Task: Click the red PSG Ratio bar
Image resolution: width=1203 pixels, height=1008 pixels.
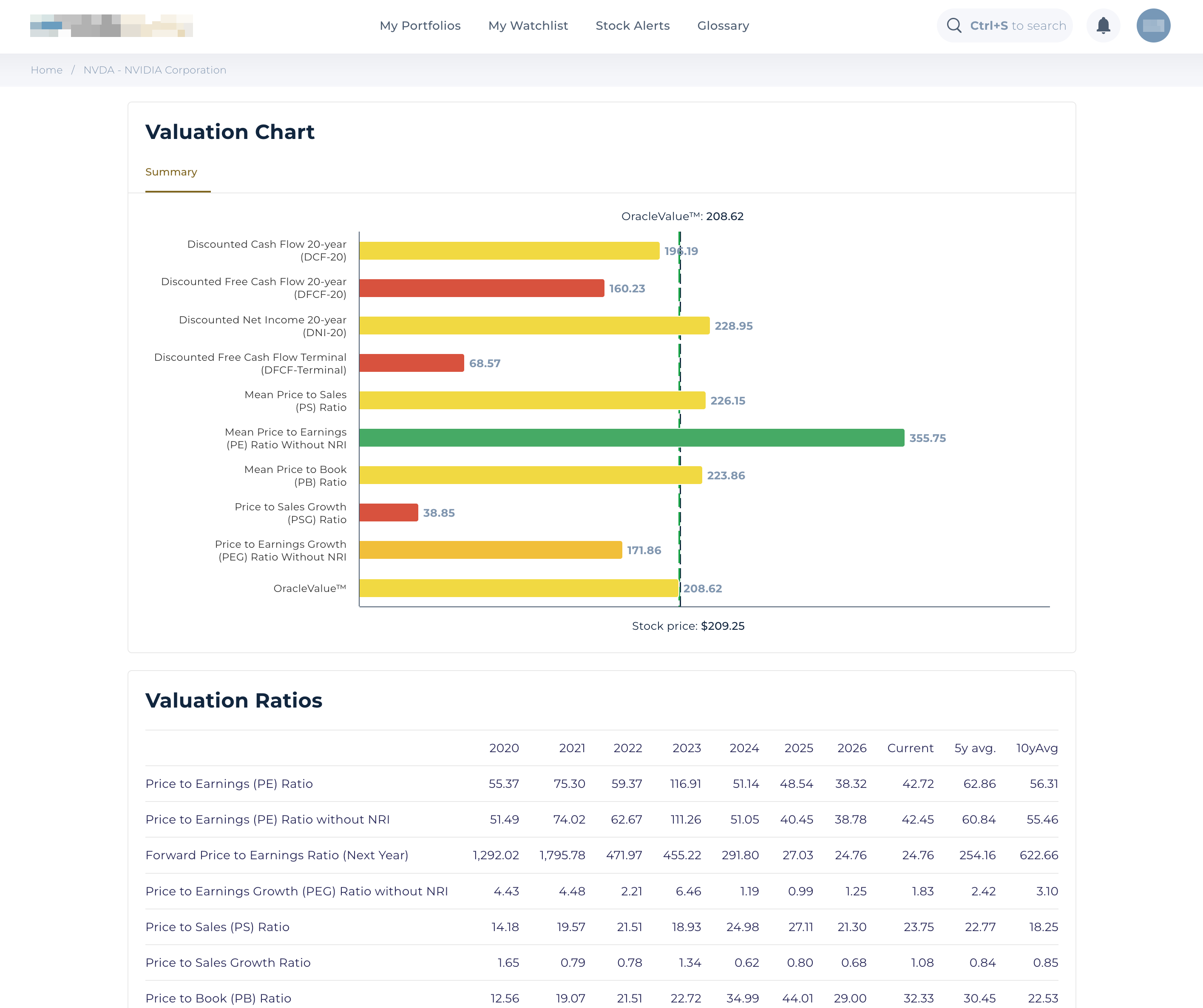Action: tap(389, 512)
